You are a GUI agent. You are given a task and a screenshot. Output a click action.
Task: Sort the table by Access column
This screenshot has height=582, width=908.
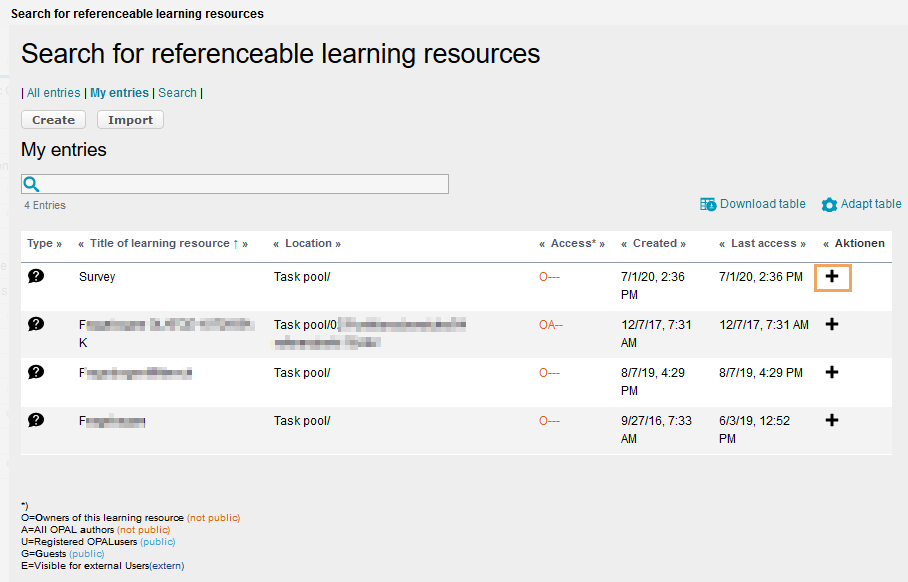[x=573, y=243]
